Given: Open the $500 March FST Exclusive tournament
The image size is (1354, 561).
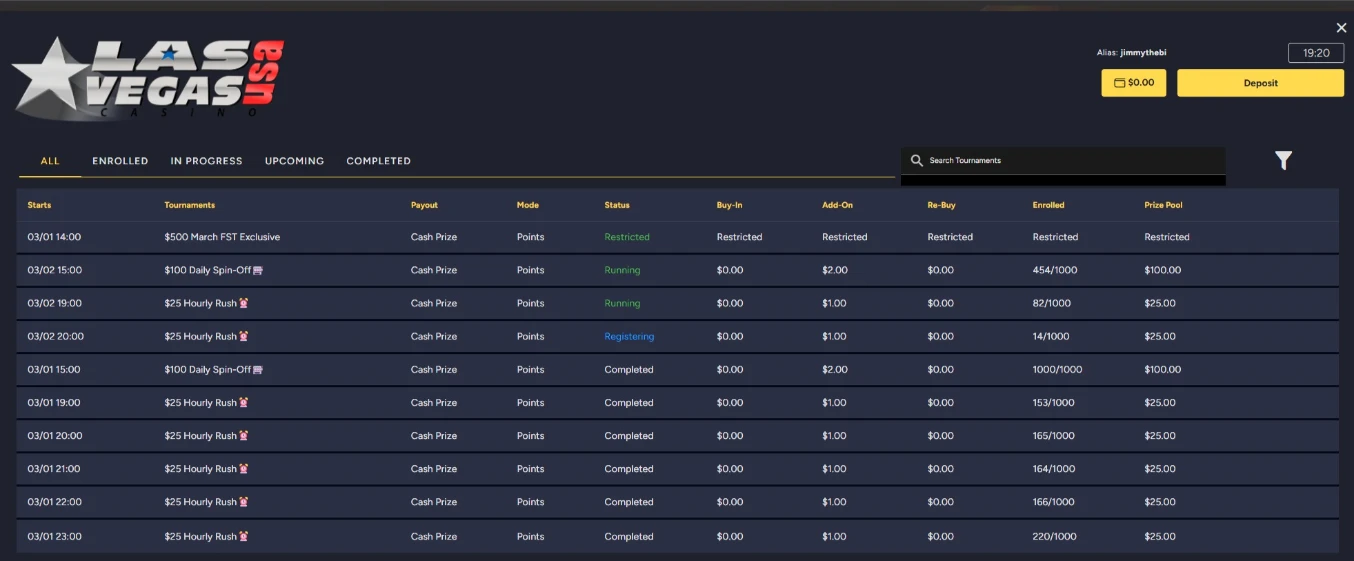Looking at the screenshot, I should (222, 237).
